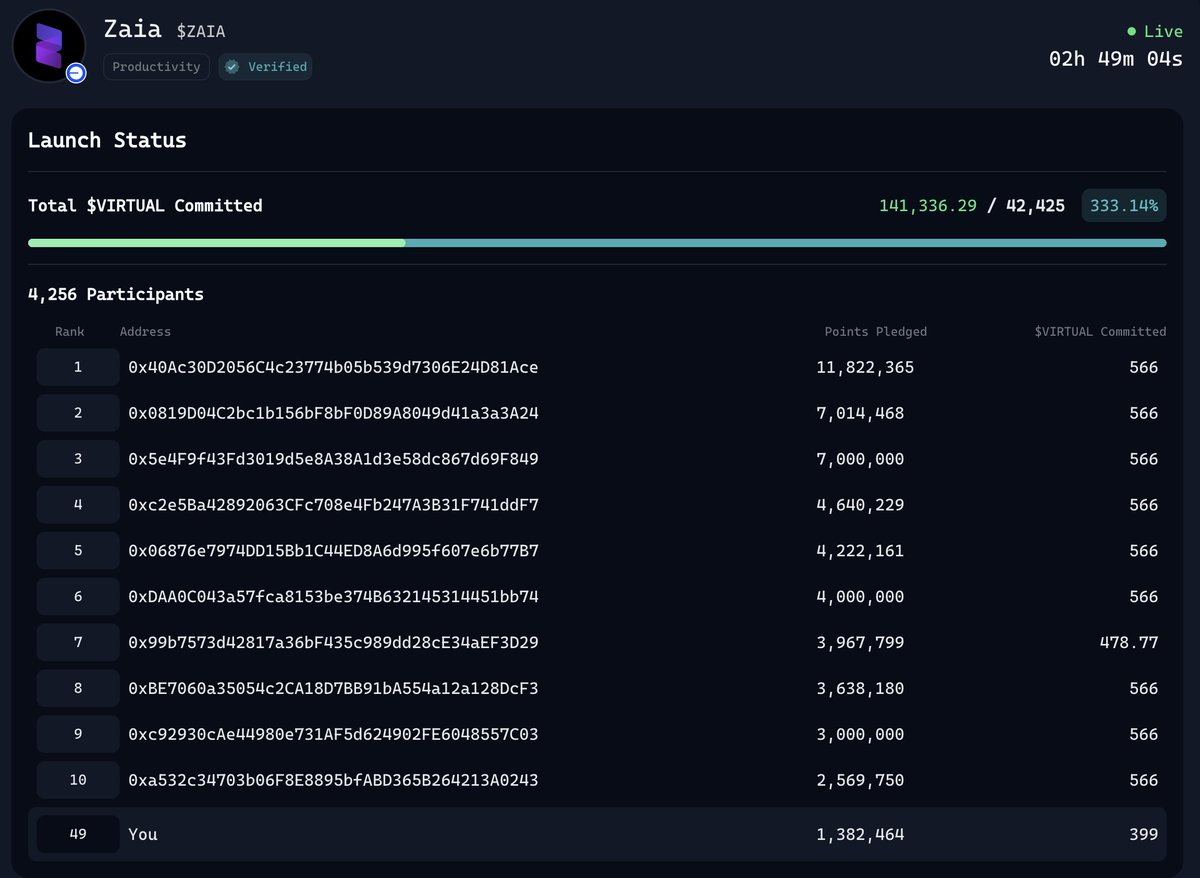Click your points value 1,382,464
Viewport: 1200px width, 878px height.
(860, 834)
